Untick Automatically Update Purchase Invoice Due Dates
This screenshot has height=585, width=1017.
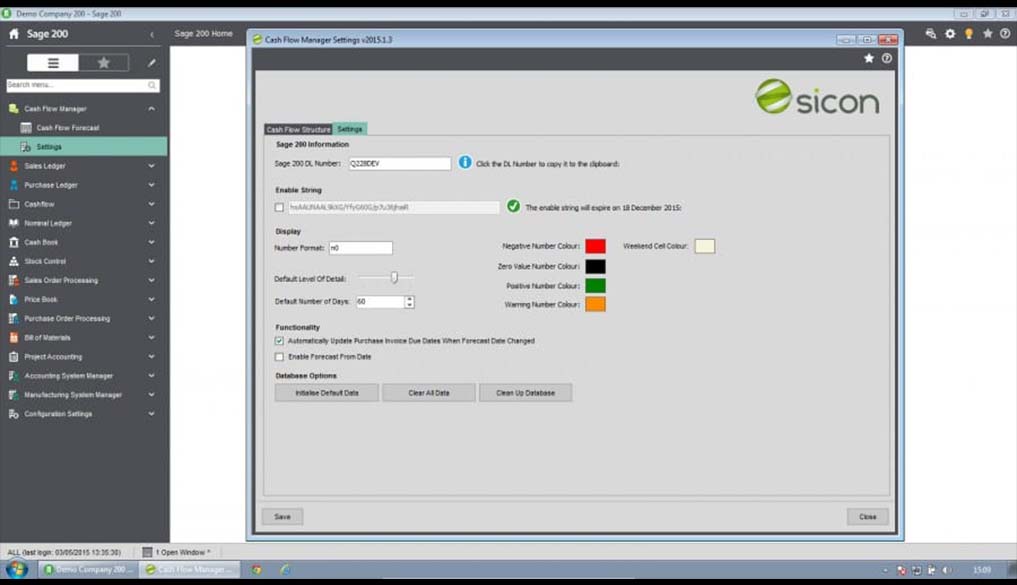[x=280, y=340]
